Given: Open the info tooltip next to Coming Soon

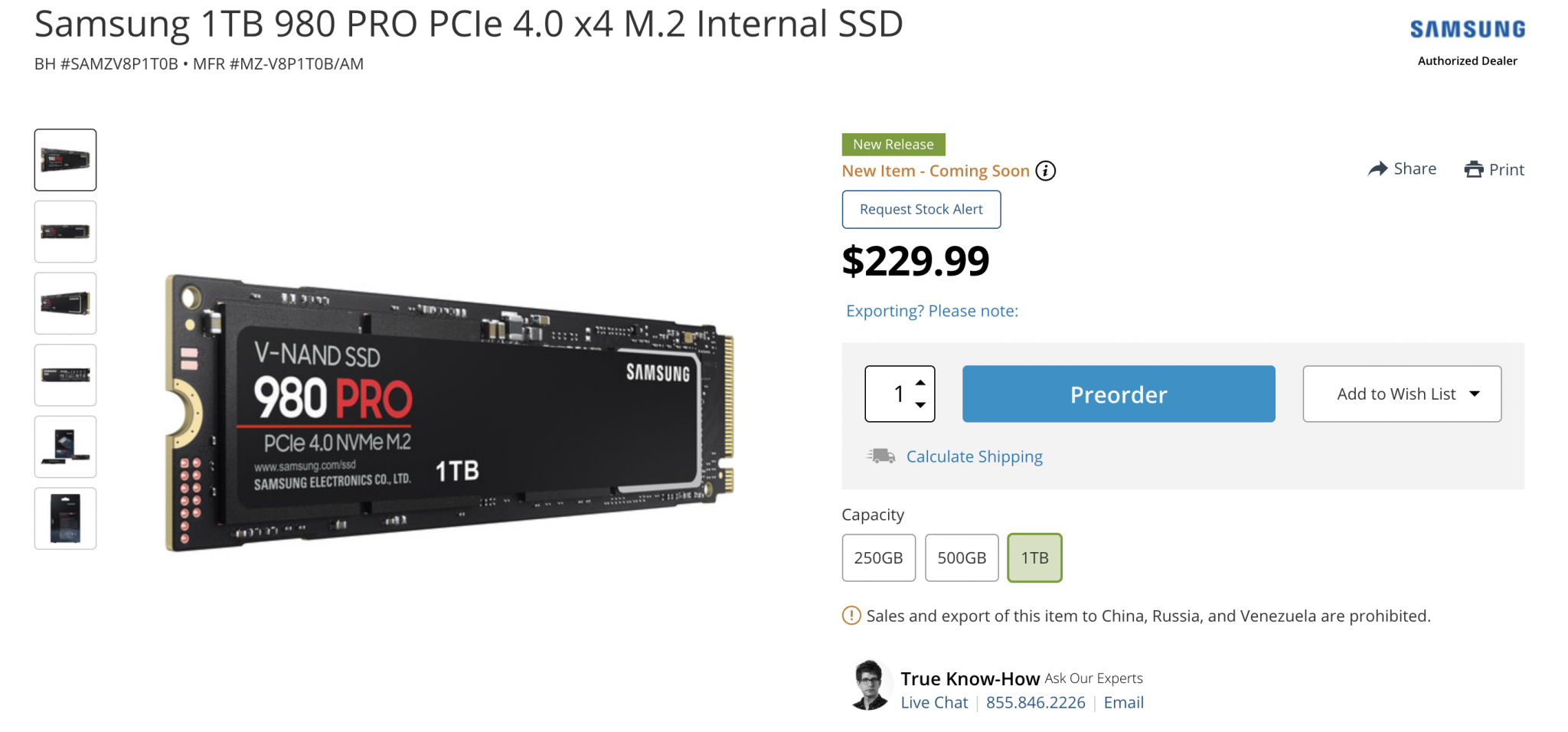Looking at the screenshot, I should coord(1047,171).
